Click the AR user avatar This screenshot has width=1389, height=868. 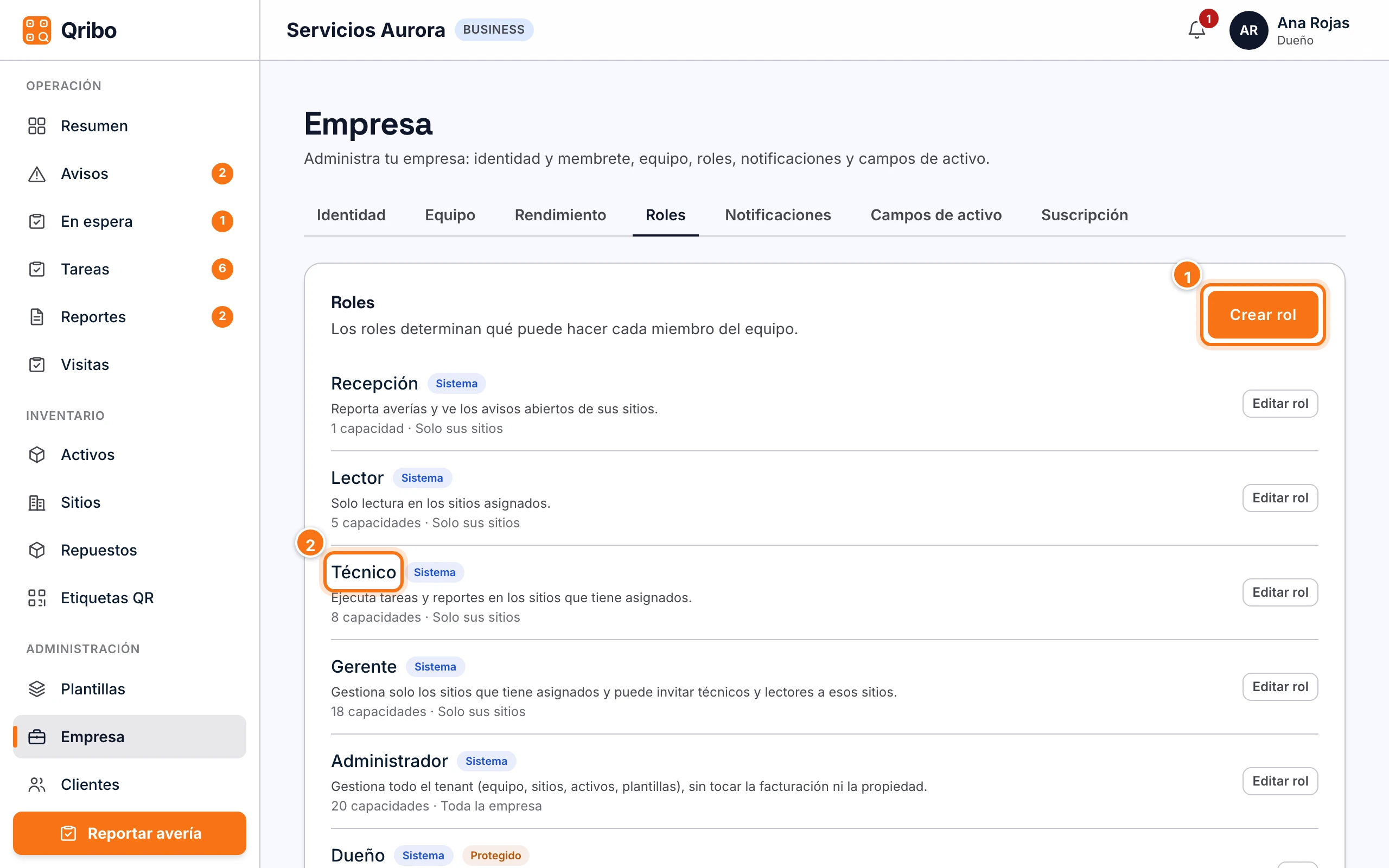click(x=1248, y=30)
